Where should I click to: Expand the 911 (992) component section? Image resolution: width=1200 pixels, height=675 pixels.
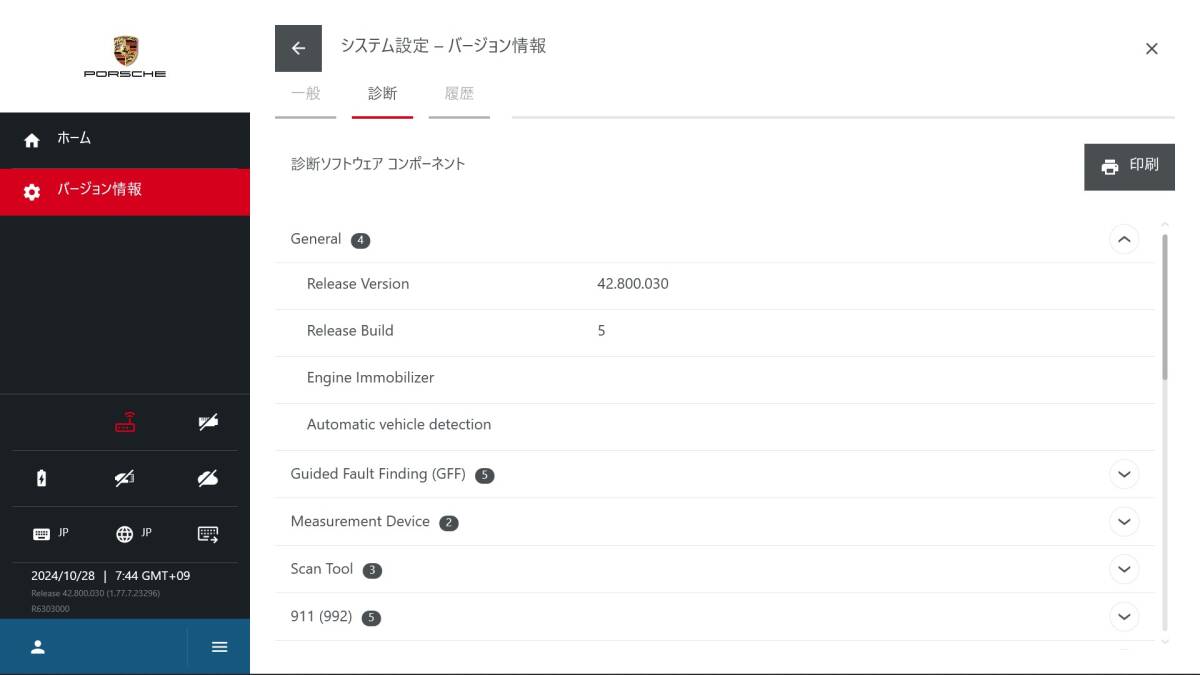tap(1124, 617)
